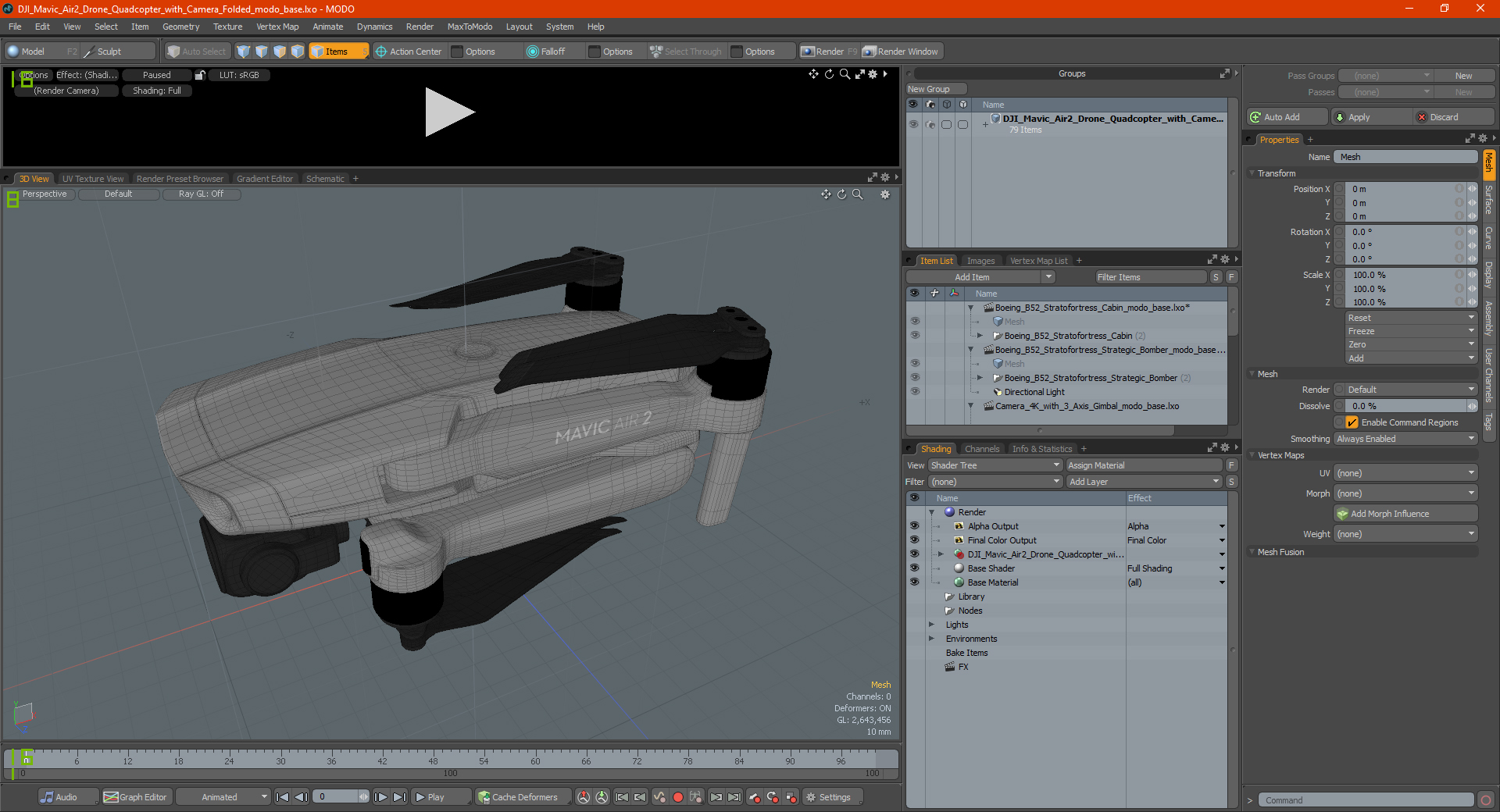Click the New Group button
This screenshot has width=1500, height=812.
click(x=935, y=89)
